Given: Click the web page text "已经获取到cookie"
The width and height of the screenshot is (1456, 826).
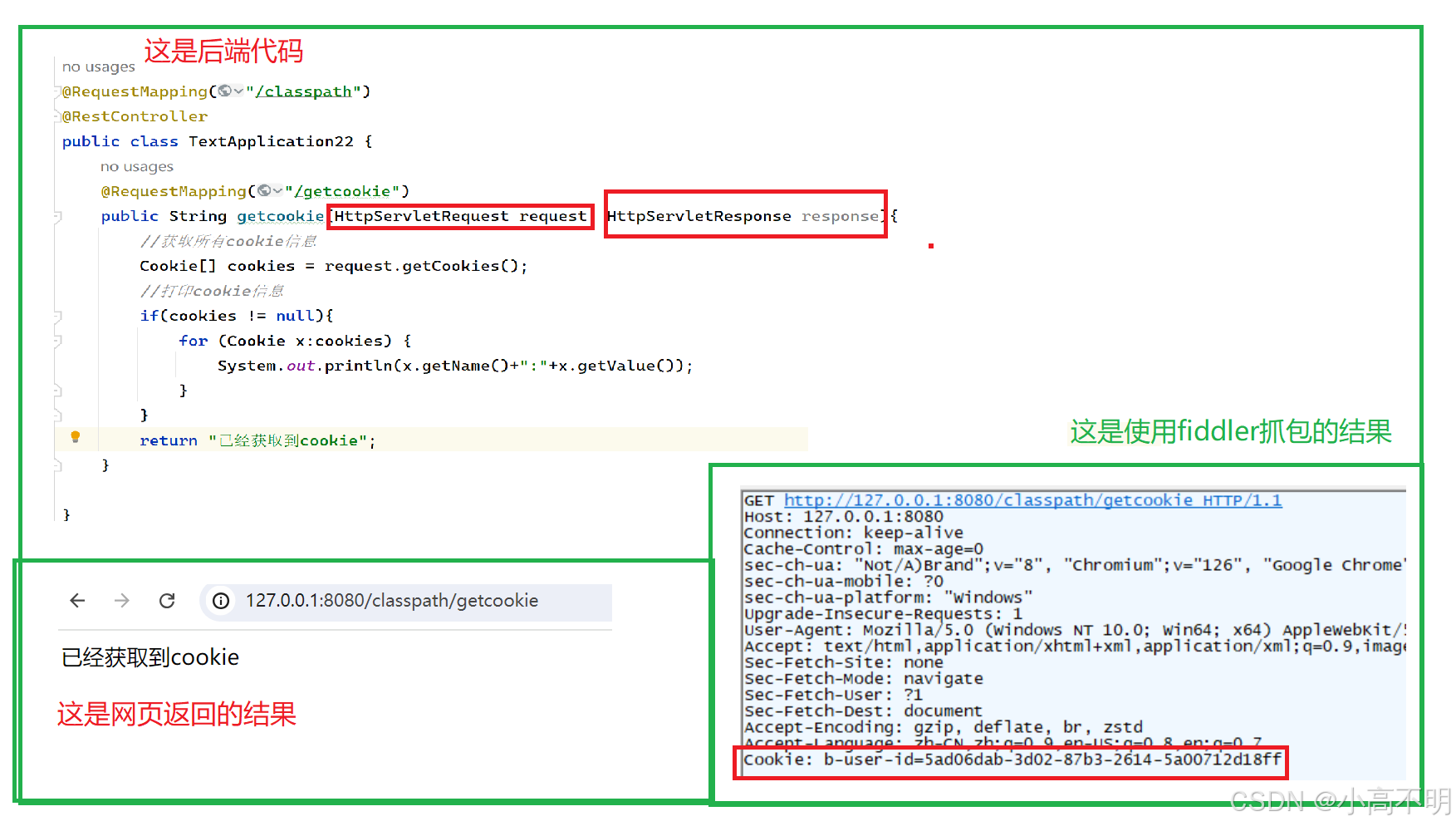Looking at the screenshot, I should pos(150,657).
